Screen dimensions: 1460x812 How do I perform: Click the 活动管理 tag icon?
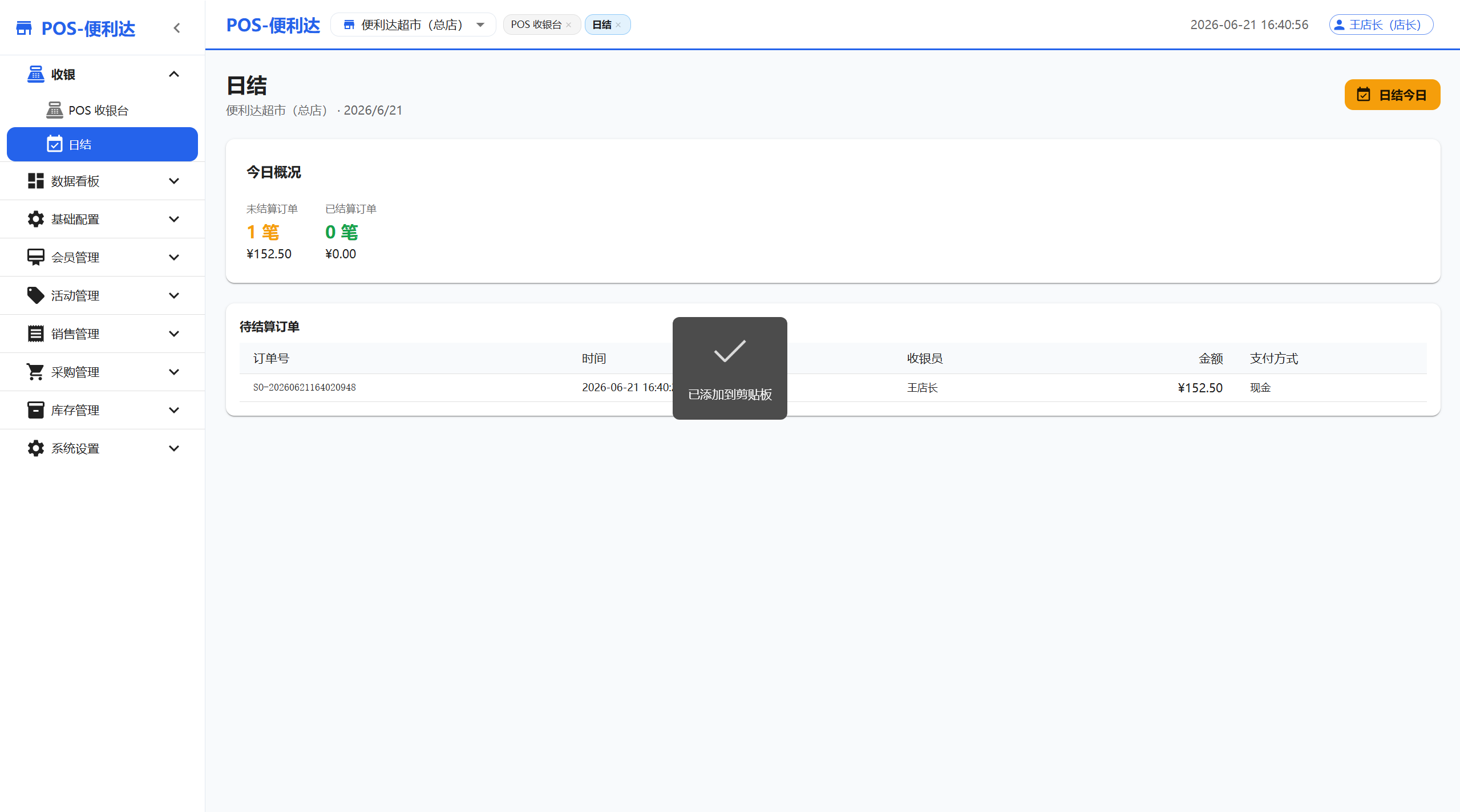[36, 295]
